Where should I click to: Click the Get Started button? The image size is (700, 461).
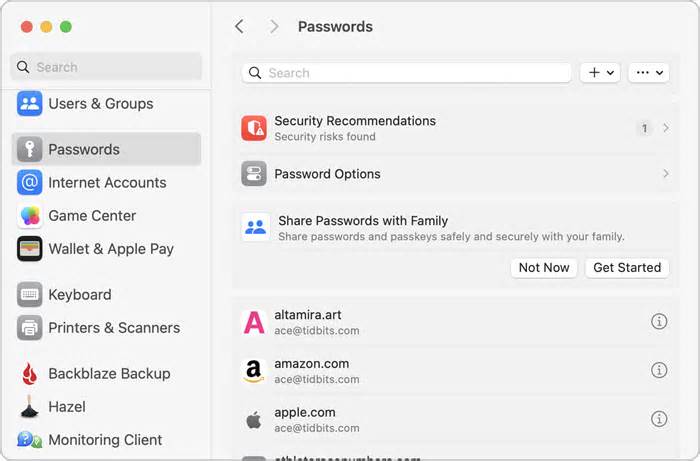click(627, 268)
